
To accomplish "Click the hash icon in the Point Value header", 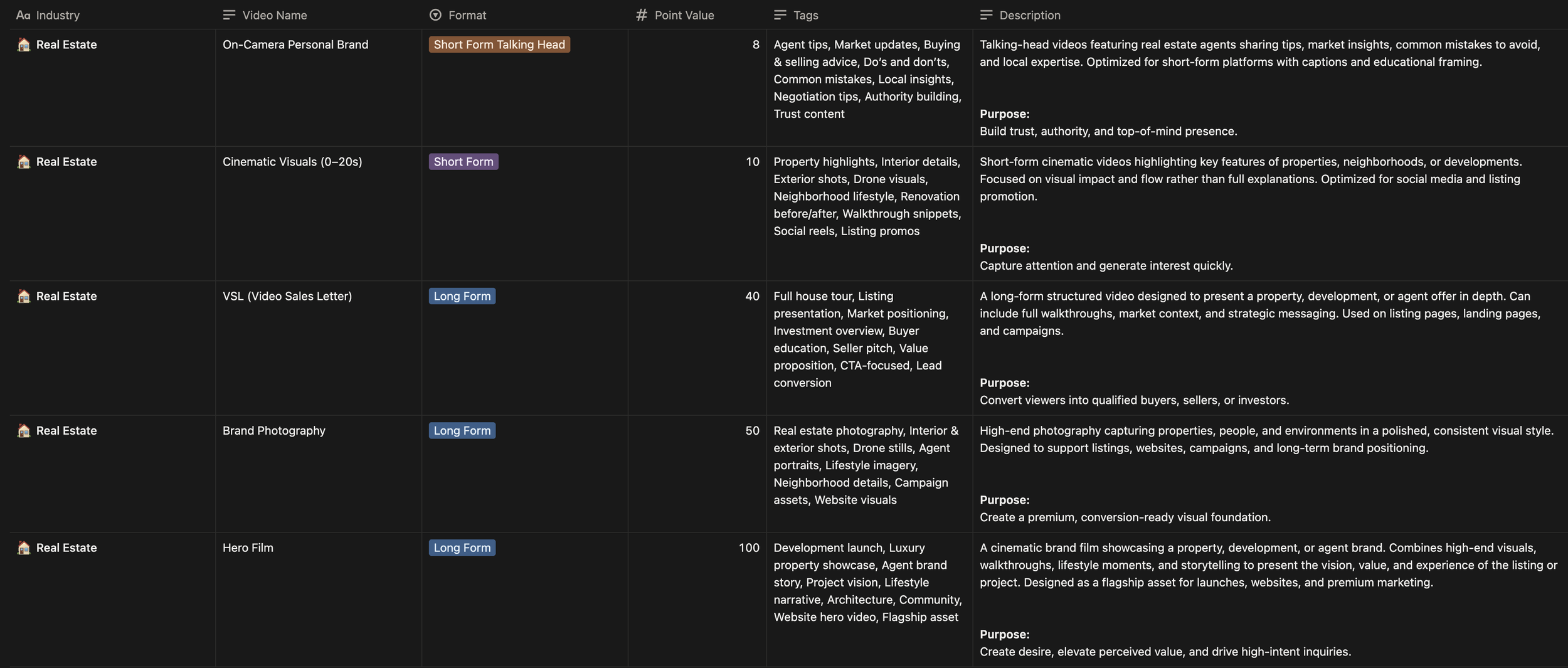I will 641,15.
